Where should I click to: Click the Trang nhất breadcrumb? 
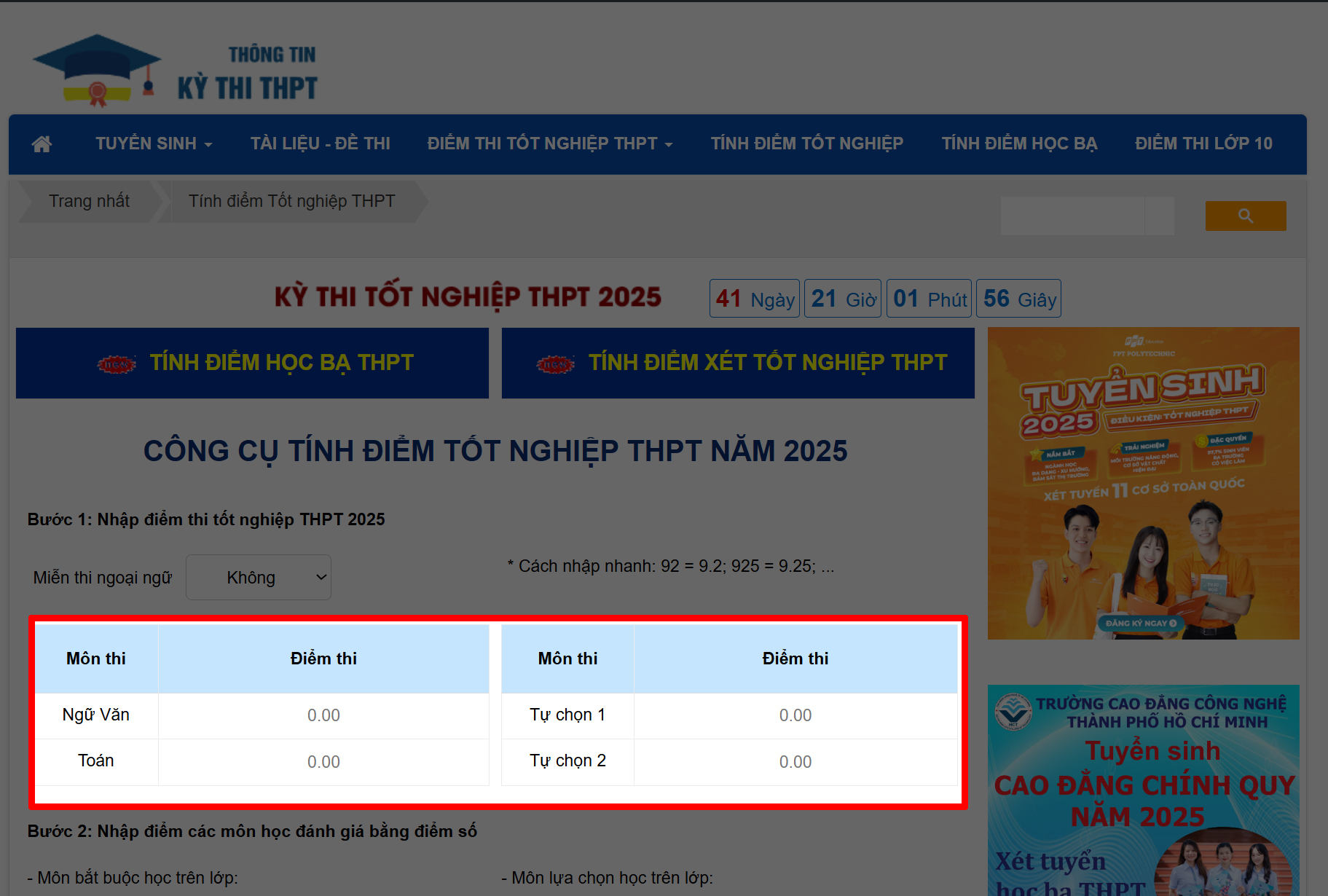point(89,201)
